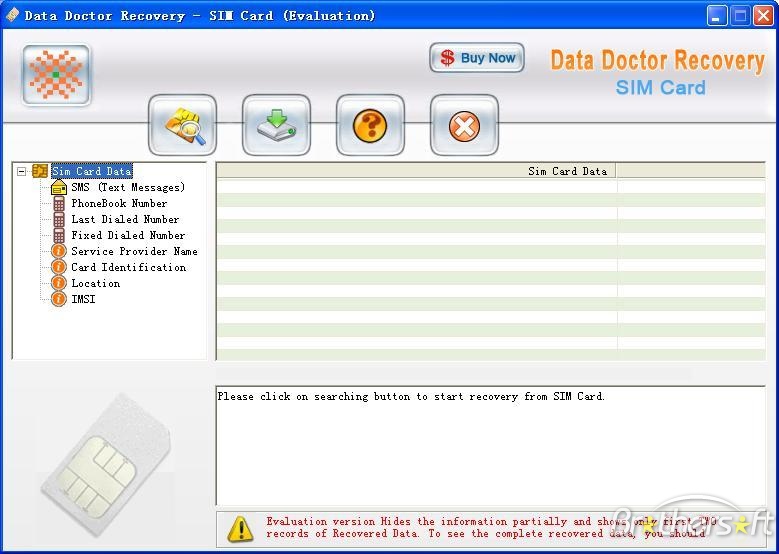Select Service Provider Name entry
Screen dimensions: 779x554
(x=134, y=251)
